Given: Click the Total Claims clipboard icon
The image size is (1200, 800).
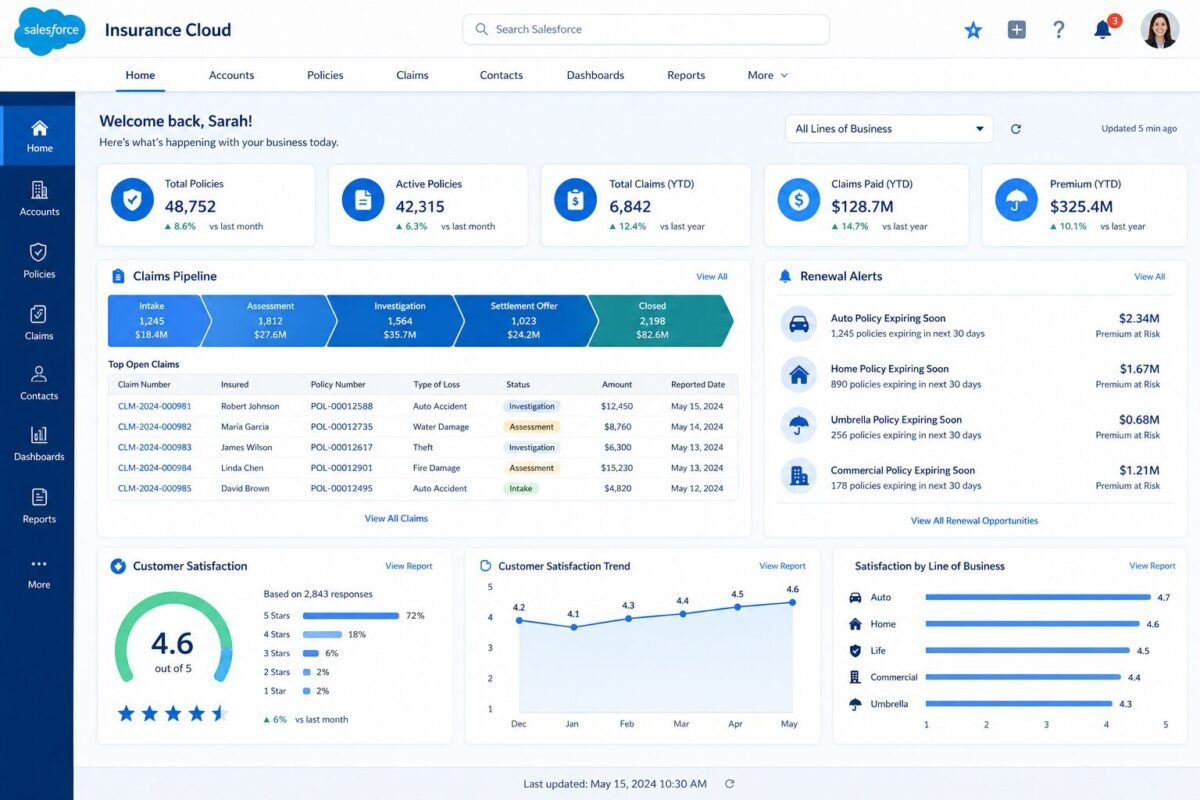Looking at the screenshot, I should 575,200.
